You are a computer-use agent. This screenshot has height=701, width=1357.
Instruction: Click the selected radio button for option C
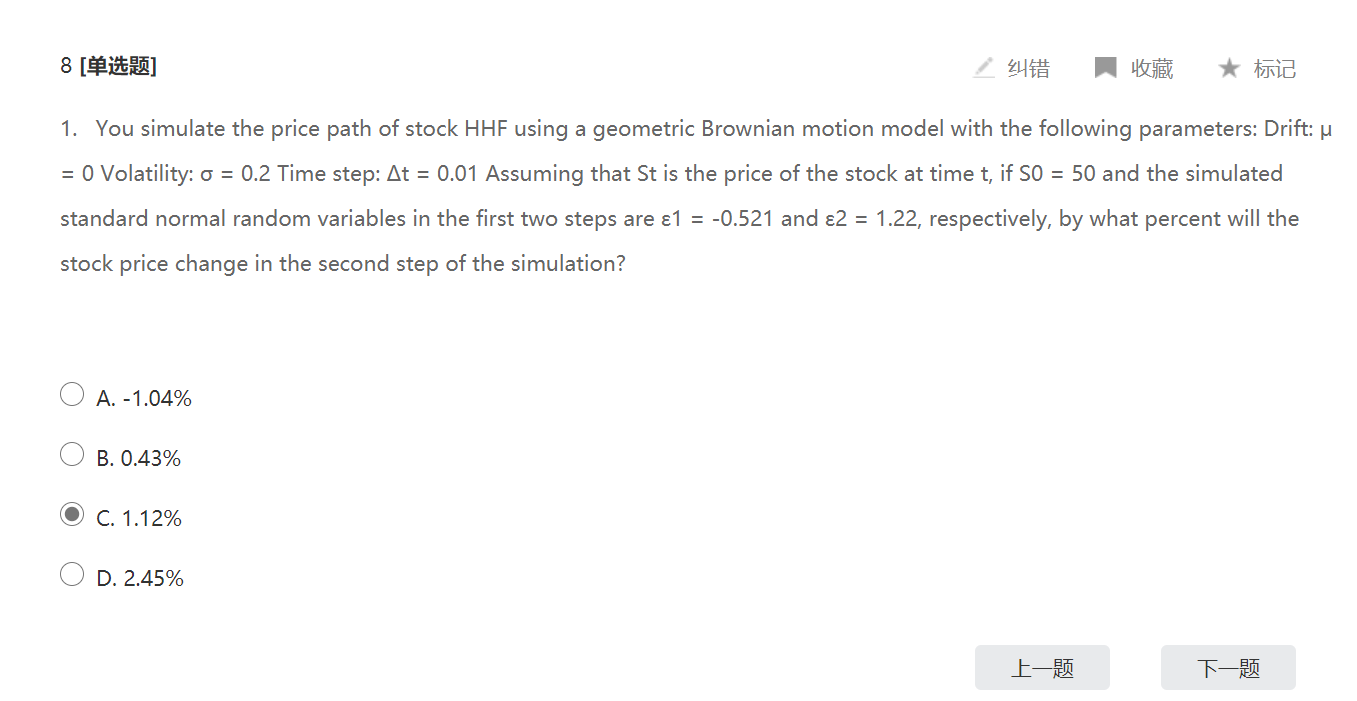point(72,515)
